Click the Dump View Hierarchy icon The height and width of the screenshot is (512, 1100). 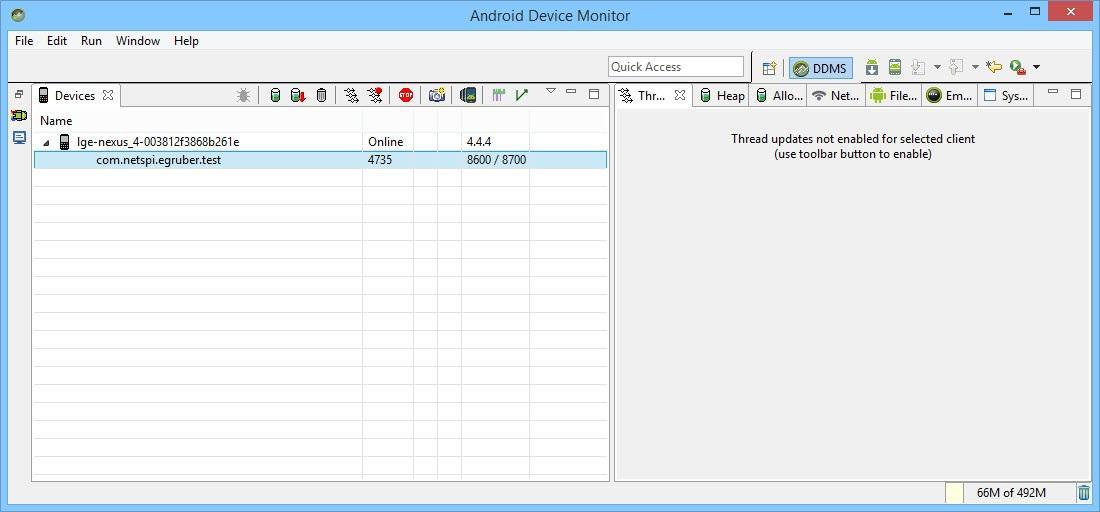point(467,95)
